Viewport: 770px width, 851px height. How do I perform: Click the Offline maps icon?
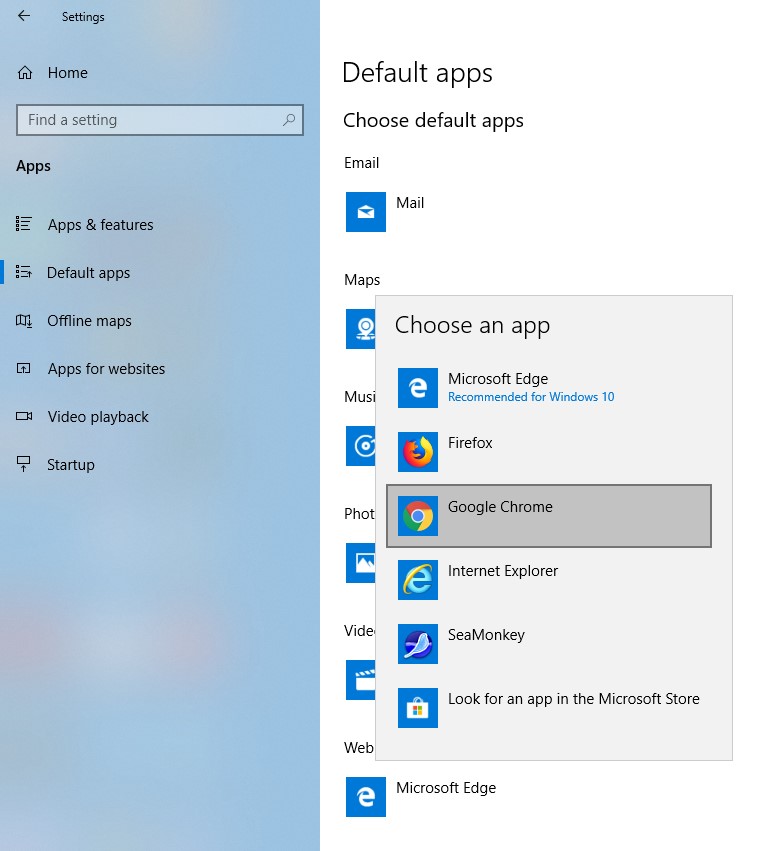tap(24, 321)
